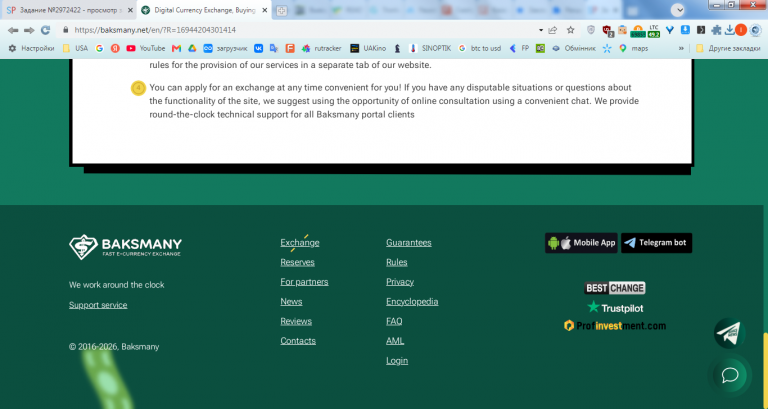This screenshot has height=409, width=768.
Task: Open the Reserves footer link
Action: pos(297,262)
